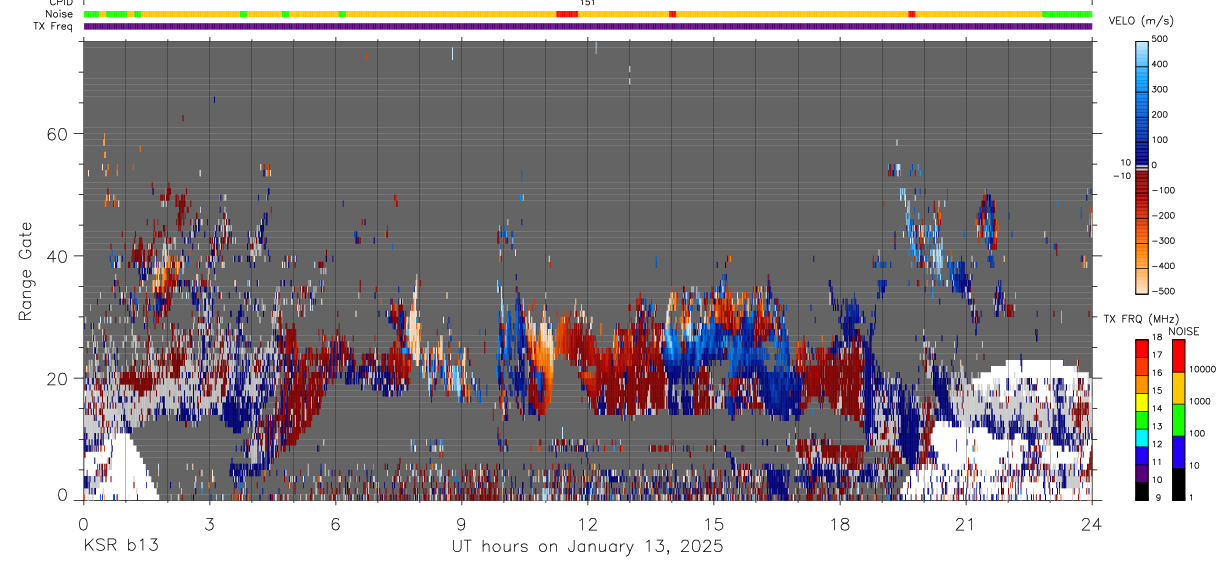Click the 20 tick on Range Gate axis

click(x=58, y=378)
